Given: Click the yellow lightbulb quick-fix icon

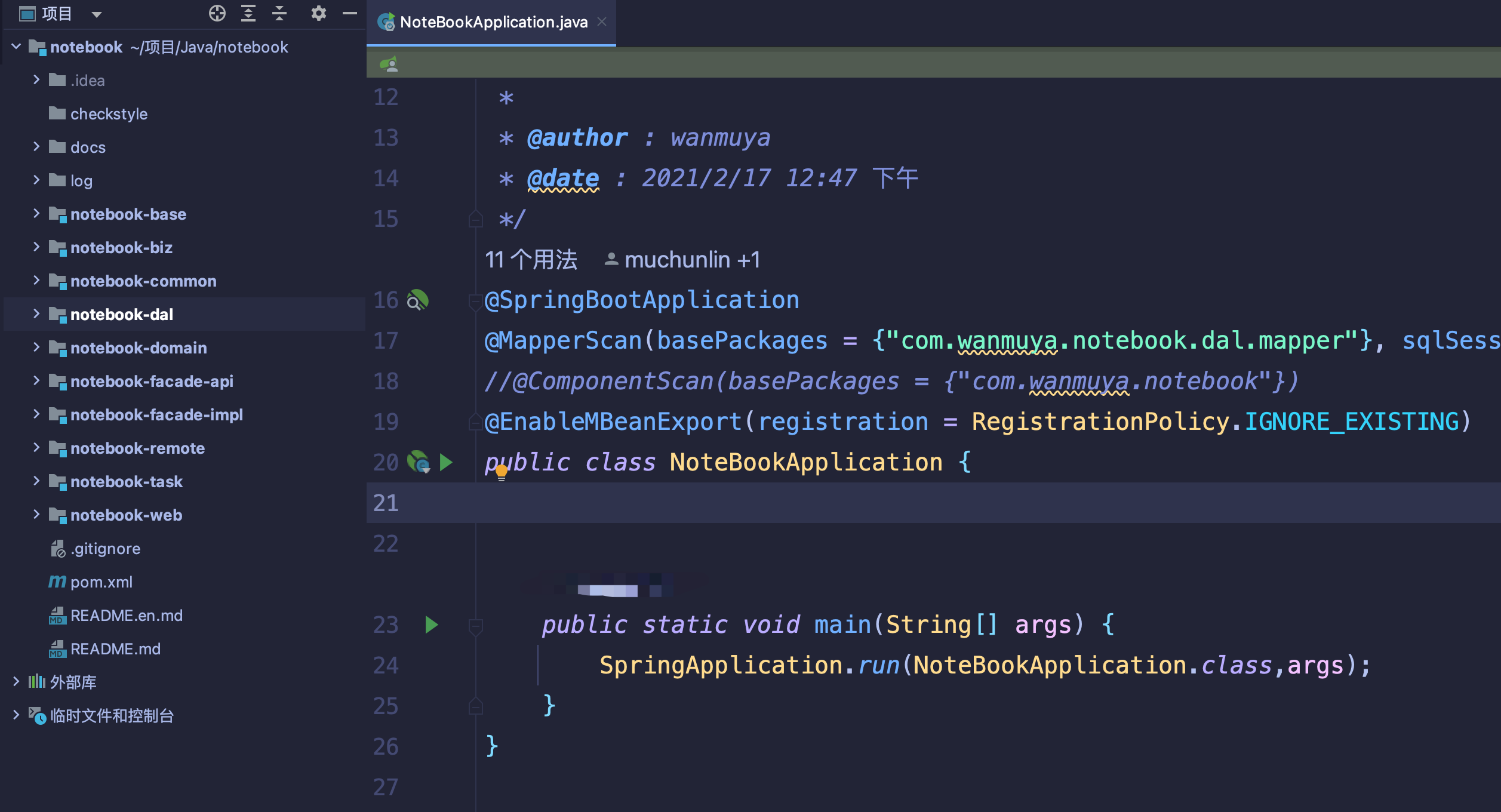Looking at the screenshot, I should point(502,473).
